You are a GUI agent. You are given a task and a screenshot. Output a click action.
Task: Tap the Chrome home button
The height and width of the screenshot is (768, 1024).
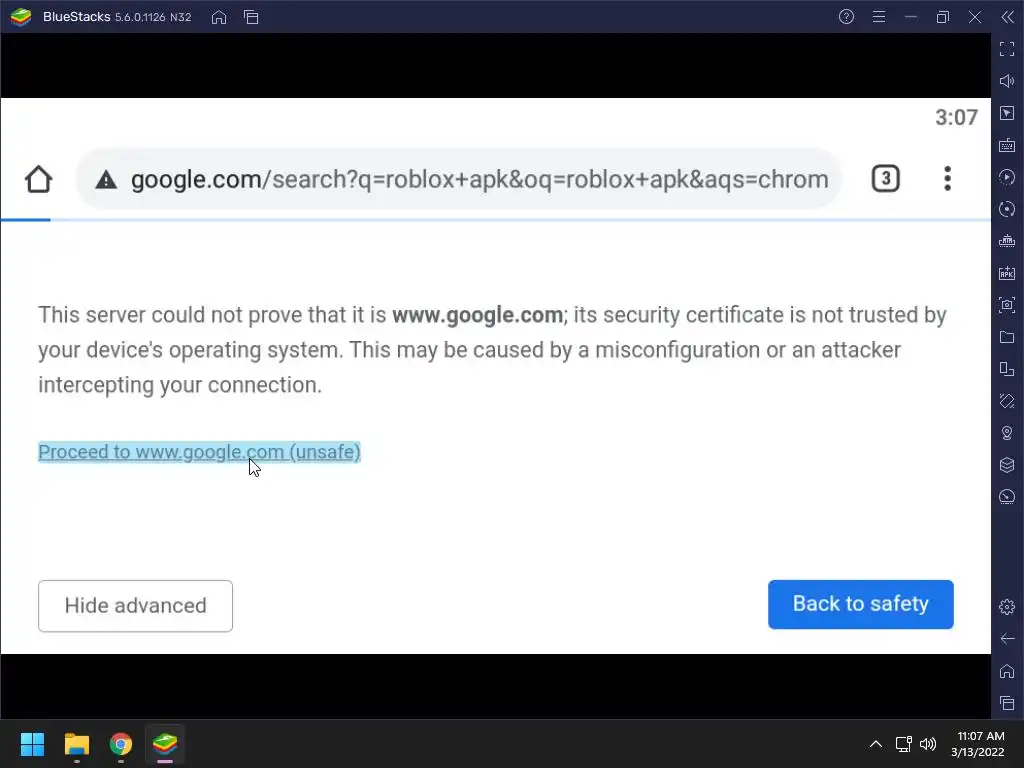point(39,179)
